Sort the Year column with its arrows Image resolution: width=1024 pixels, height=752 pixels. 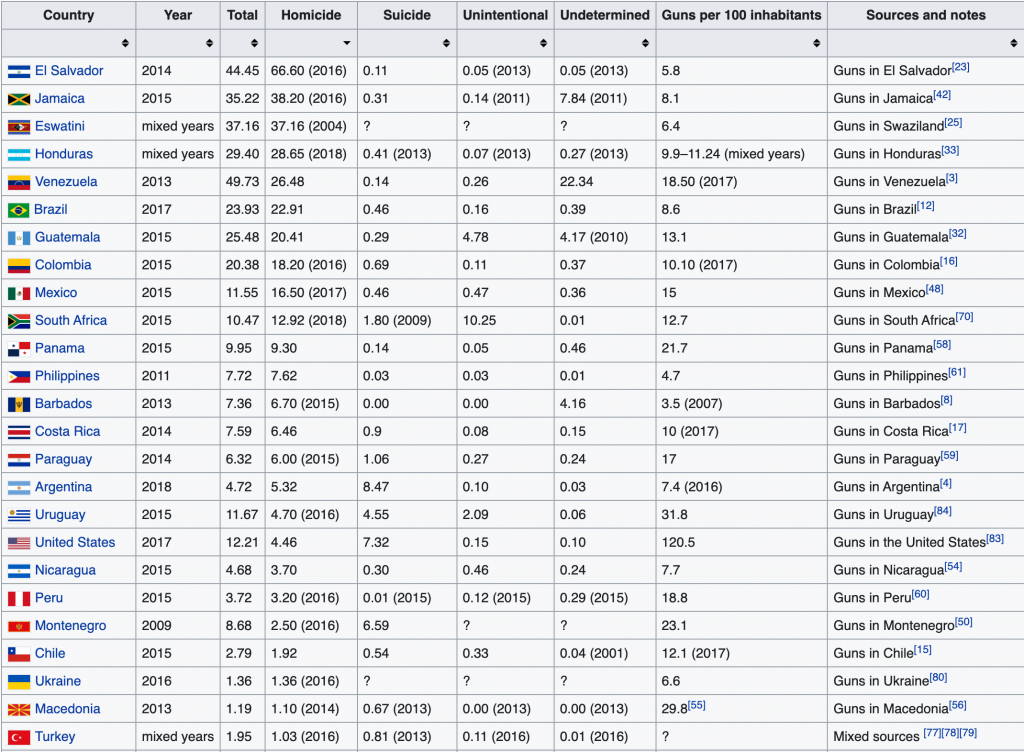209,43
